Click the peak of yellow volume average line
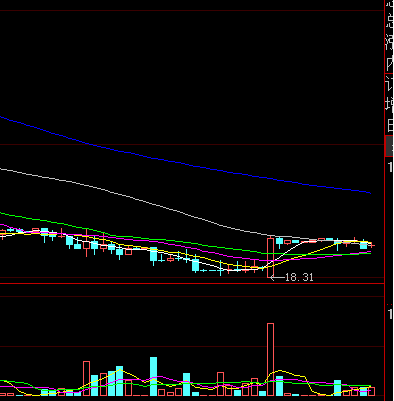 281,370
